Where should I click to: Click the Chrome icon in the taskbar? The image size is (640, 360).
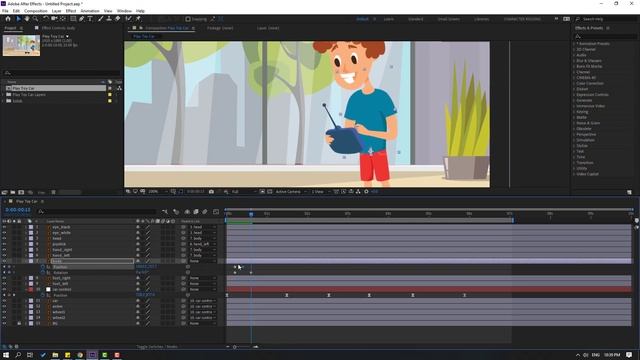point(80,355)
